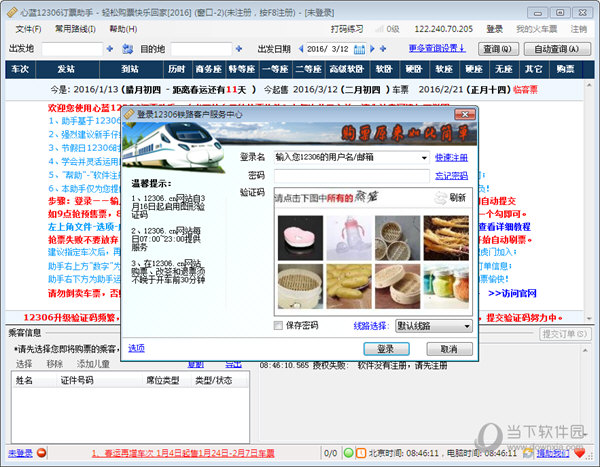Select the single bamboo steamer captcha image
Image resolution: width=600 pixels, height=467 pixels.
coord(300,286)
